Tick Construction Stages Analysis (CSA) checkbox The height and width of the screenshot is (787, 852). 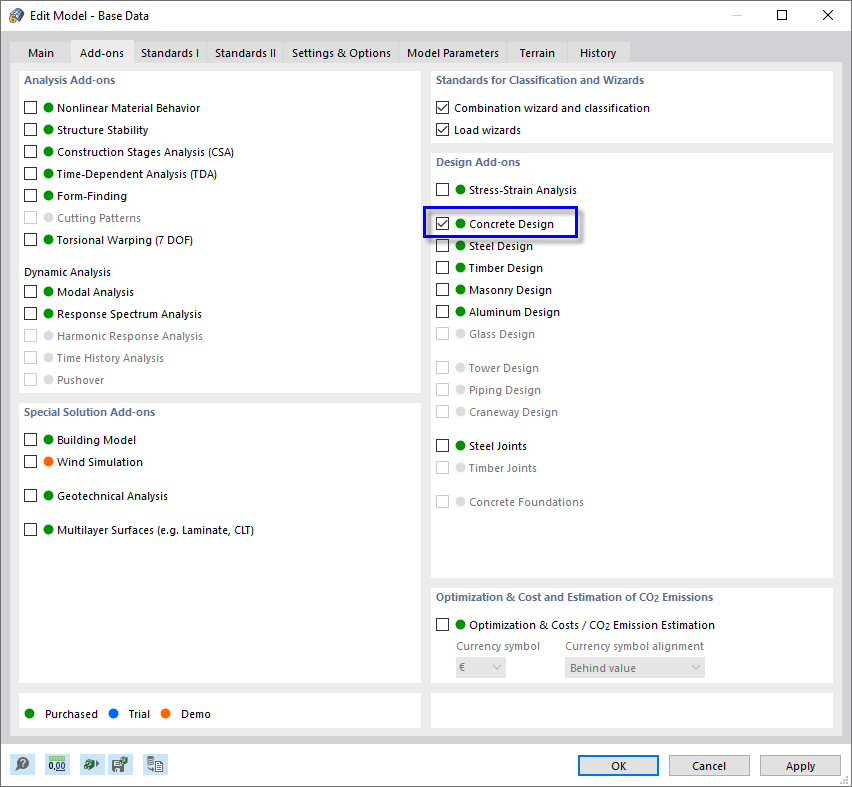(30, 152)
